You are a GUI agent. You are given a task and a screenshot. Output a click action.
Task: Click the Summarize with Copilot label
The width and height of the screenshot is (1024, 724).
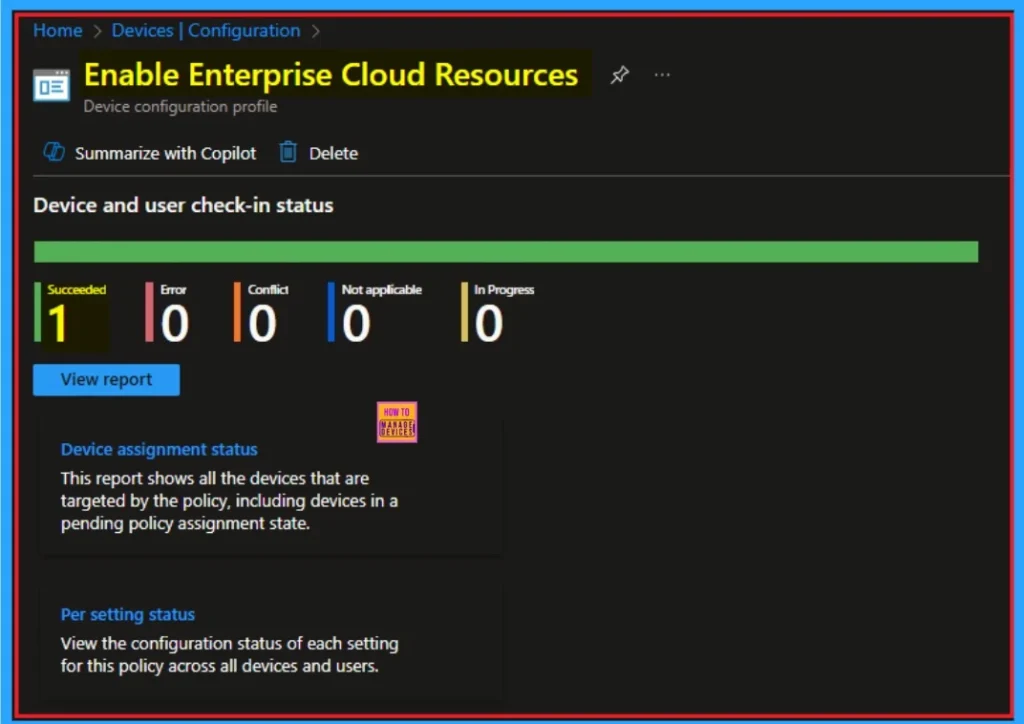coord(165,152)
